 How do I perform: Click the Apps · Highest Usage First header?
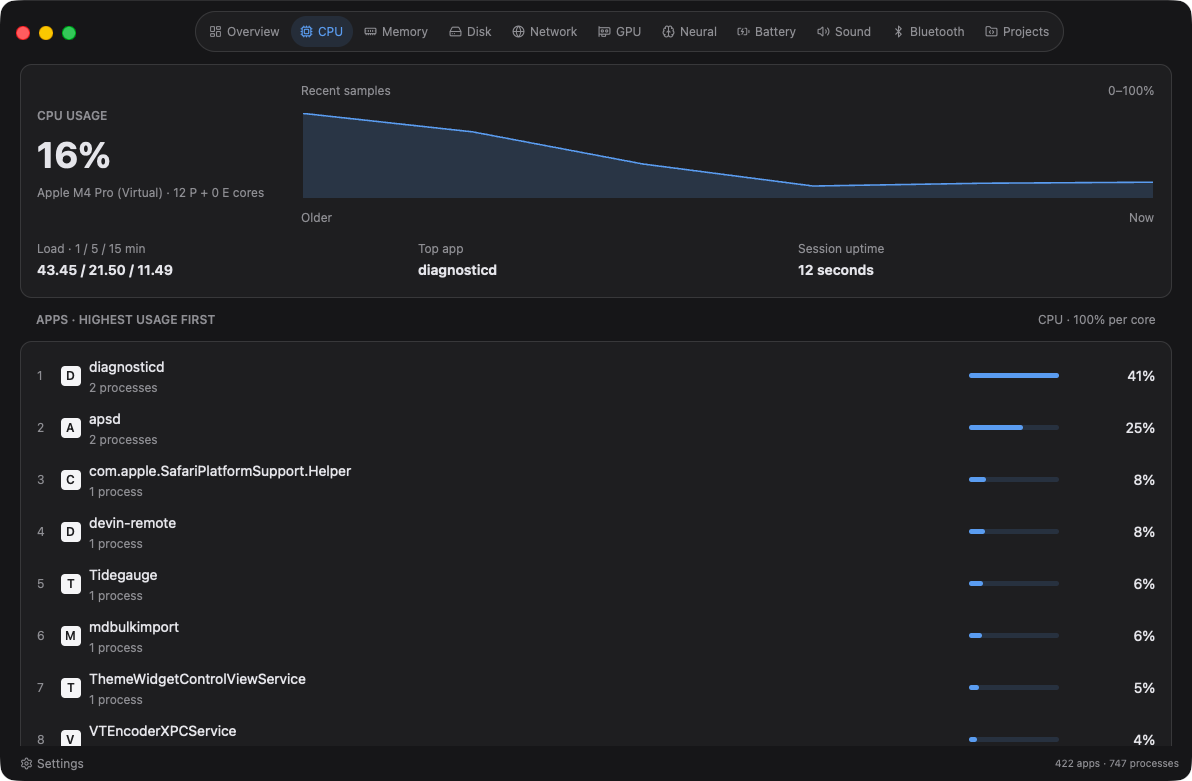[125, 319]
